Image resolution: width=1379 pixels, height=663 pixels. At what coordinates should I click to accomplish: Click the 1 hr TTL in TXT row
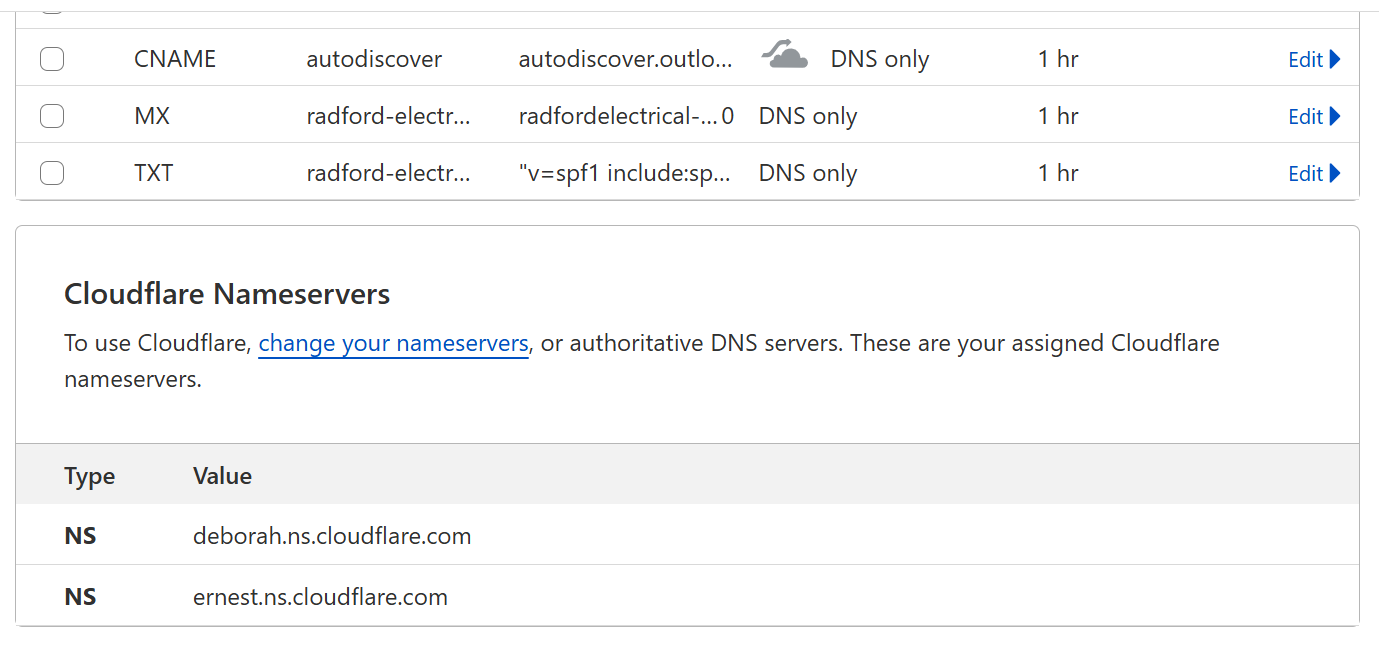click(1058, 173)
